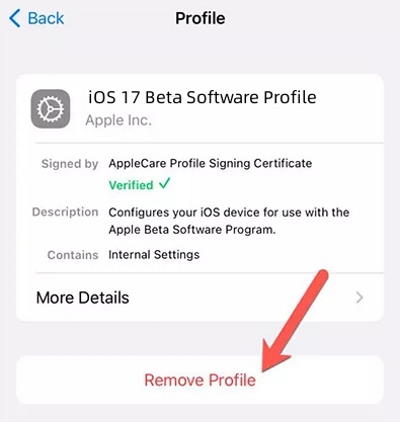Tap the Contains field label
The width and height of the screenshot is (400, 422).
click(x=73, y=255)
